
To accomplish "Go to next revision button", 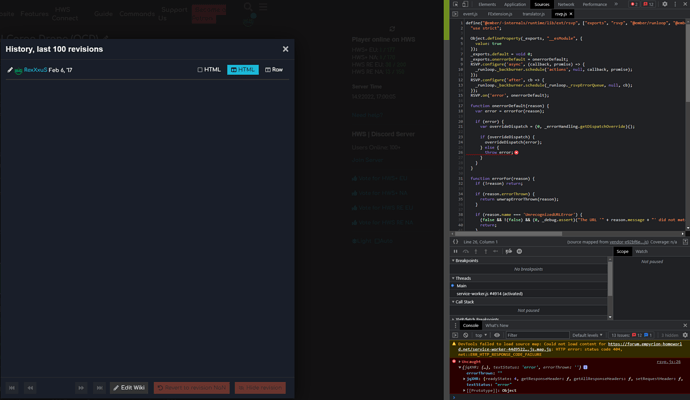I will [81, 388].
